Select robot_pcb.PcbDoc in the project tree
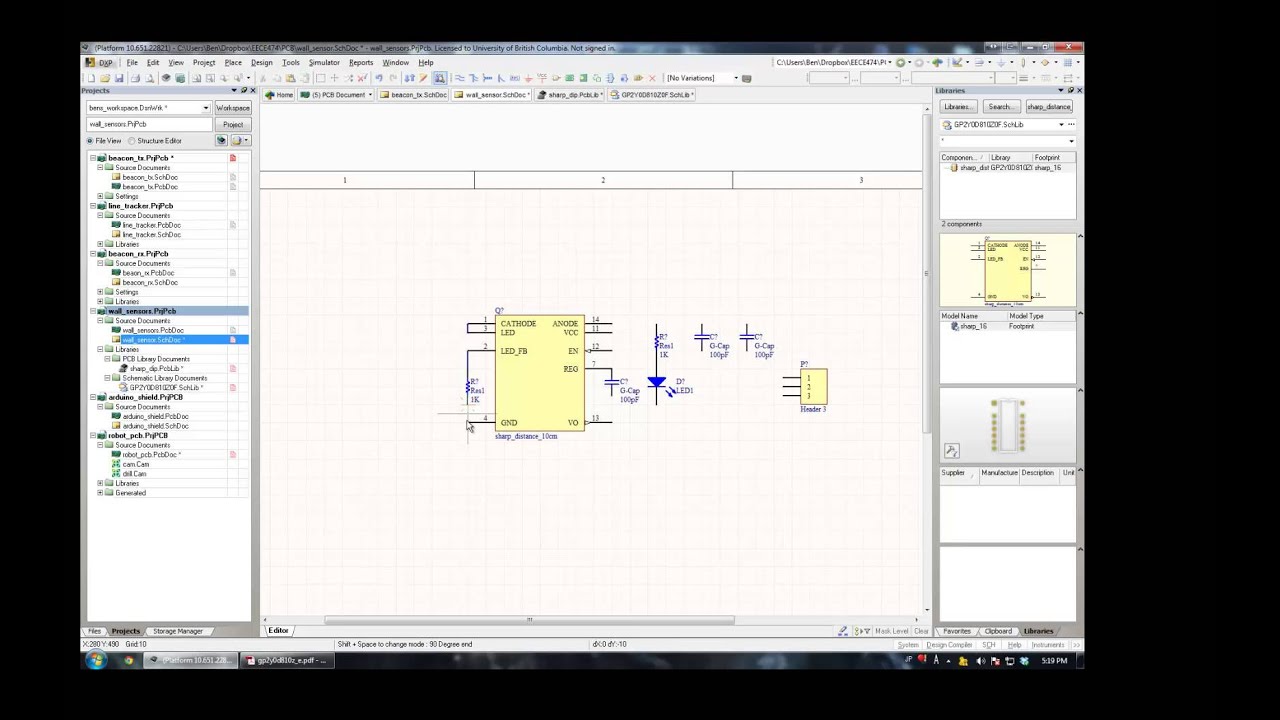The height and width of the screenshot is (720, 1280). pos(151,455)
